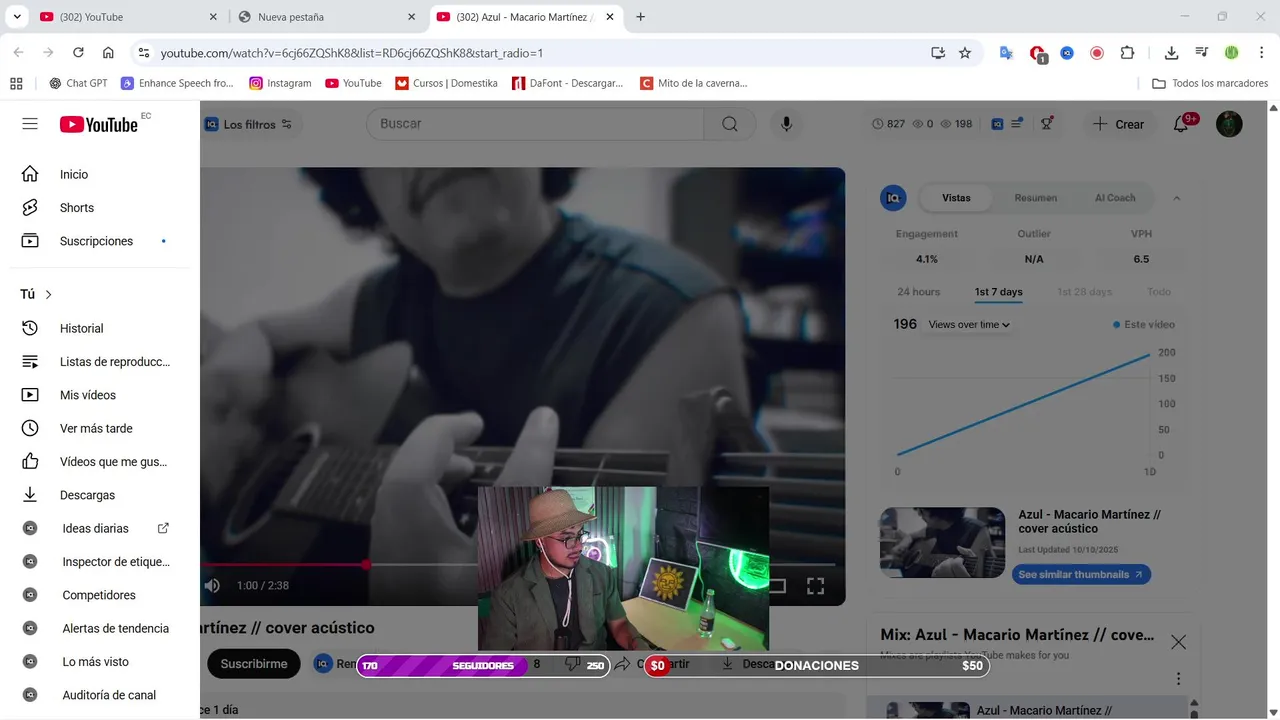Click the red video progress scrubber
The height and width of the screenshot is (720, 1280).
(366, 565)
